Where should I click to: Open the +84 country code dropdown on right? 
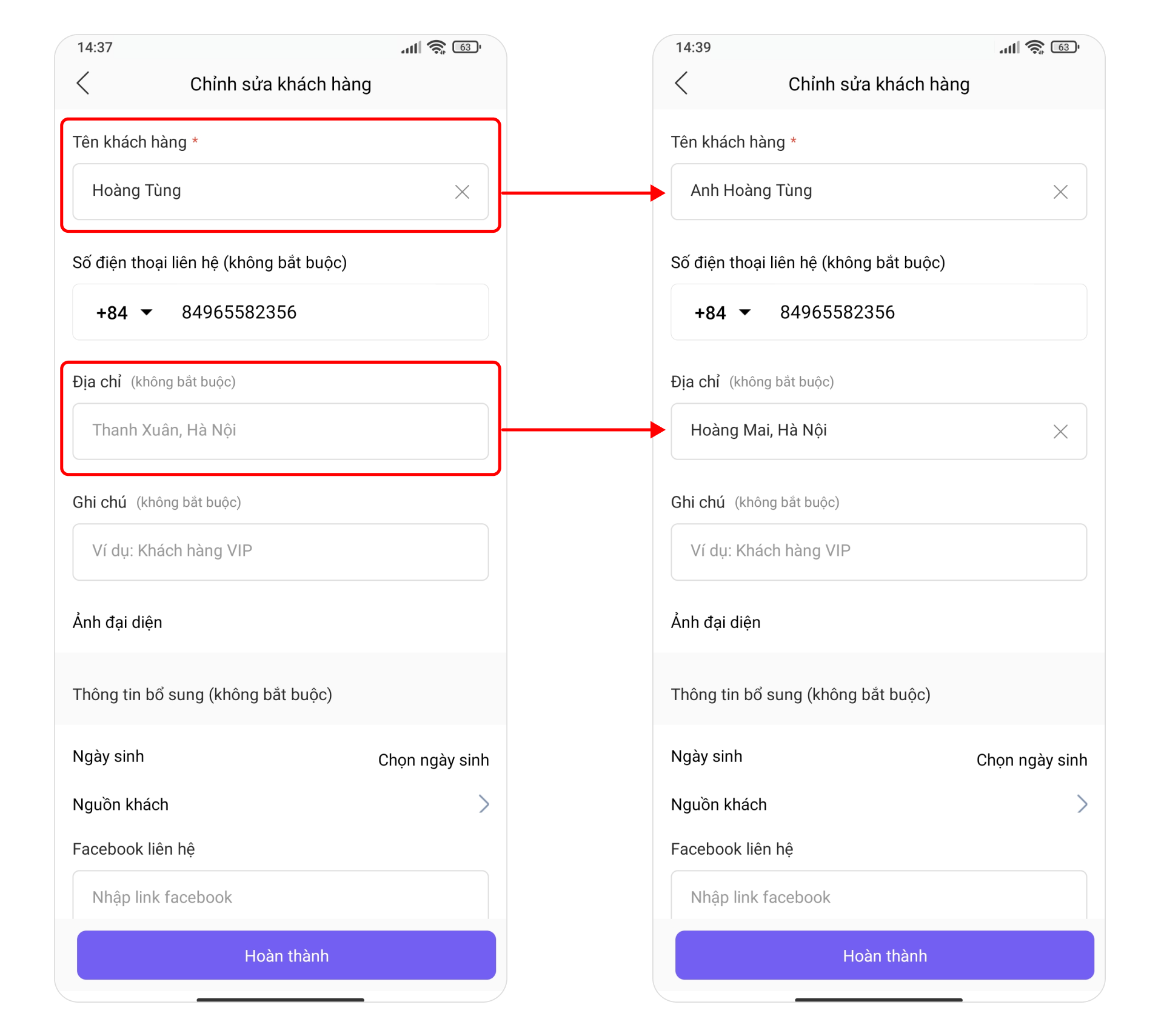[x=723, y=313]
